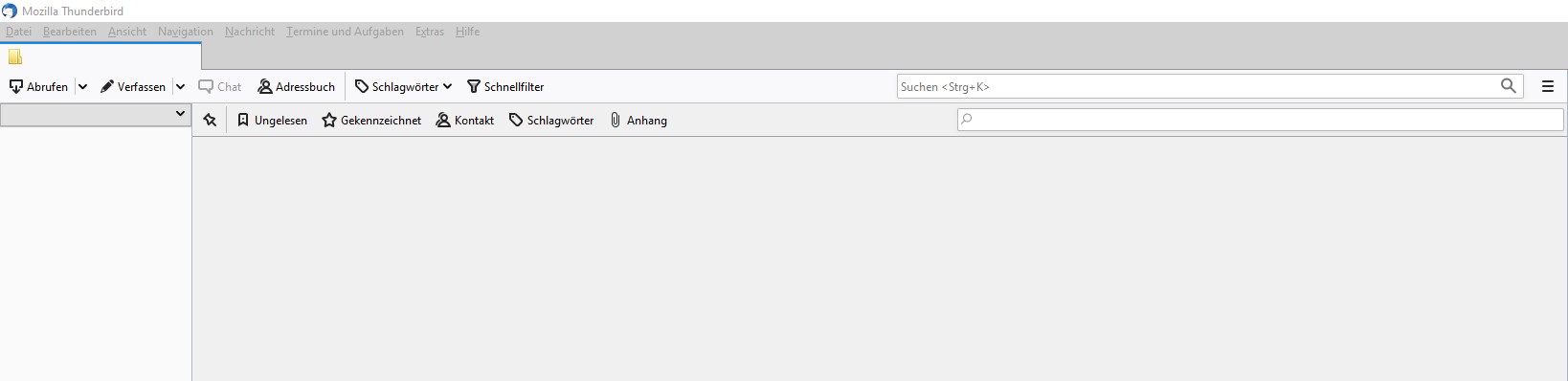Expand the Abrufen dropdown arrow
This screenshot has height=381, width=1568.
pos(82,86)
